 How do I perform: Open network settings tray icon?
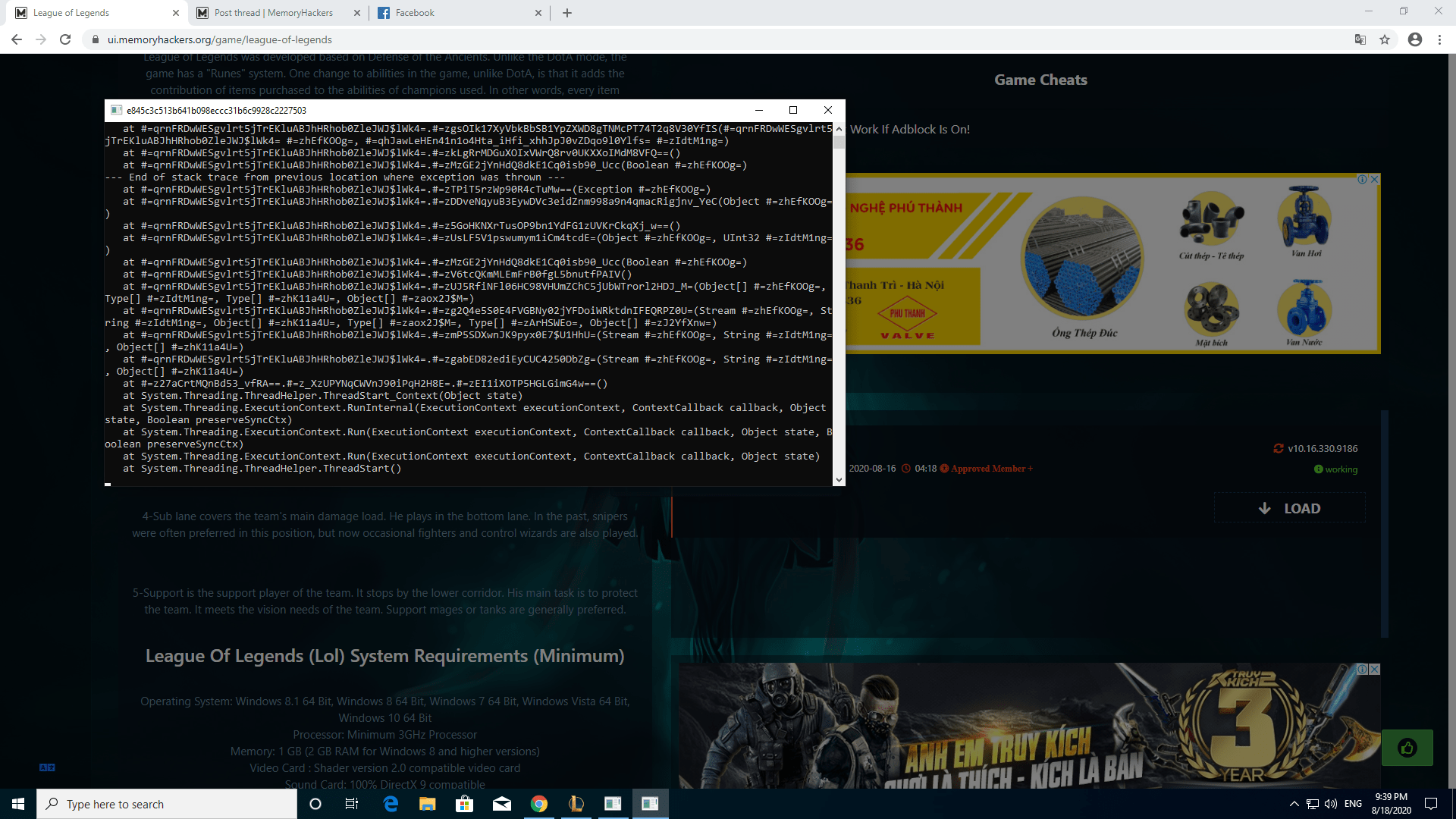click(1312, 804)
